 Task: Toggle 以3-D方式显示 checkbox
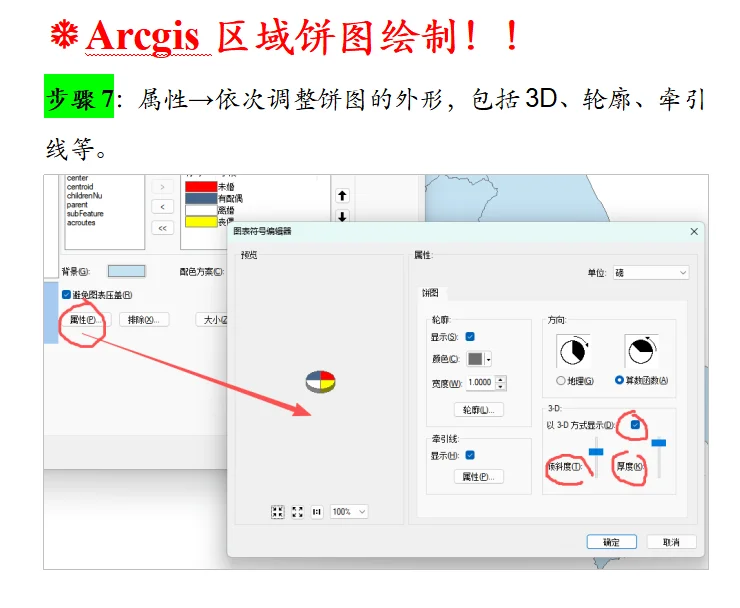pos(635,425)
